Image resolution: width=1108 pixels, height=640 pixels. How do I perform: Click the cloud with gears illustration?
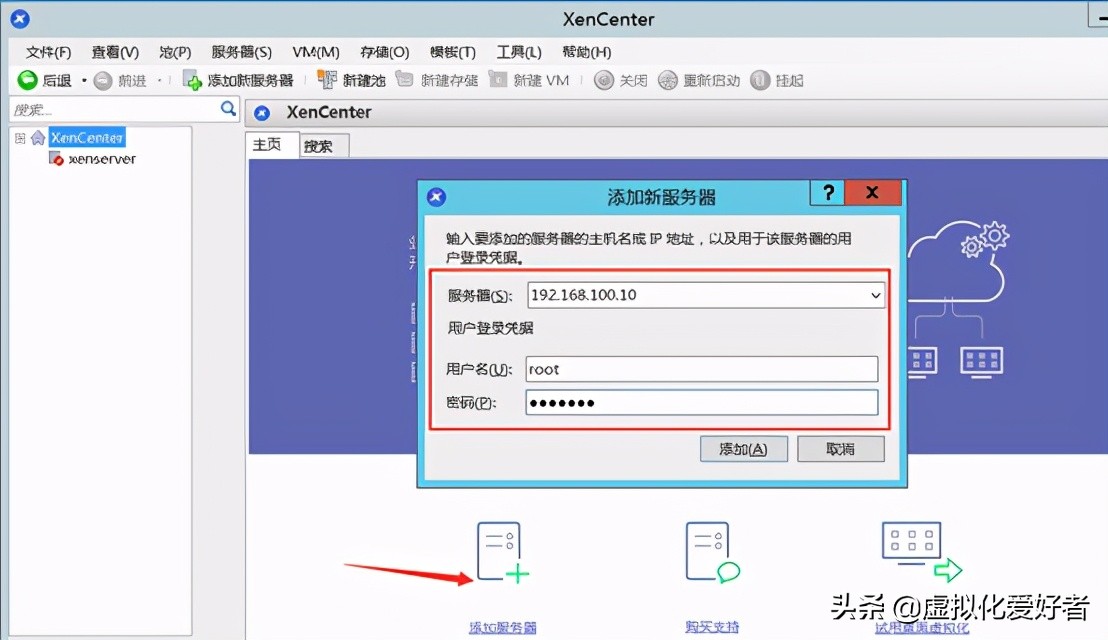pyautogui.click(x=959, y=260)
